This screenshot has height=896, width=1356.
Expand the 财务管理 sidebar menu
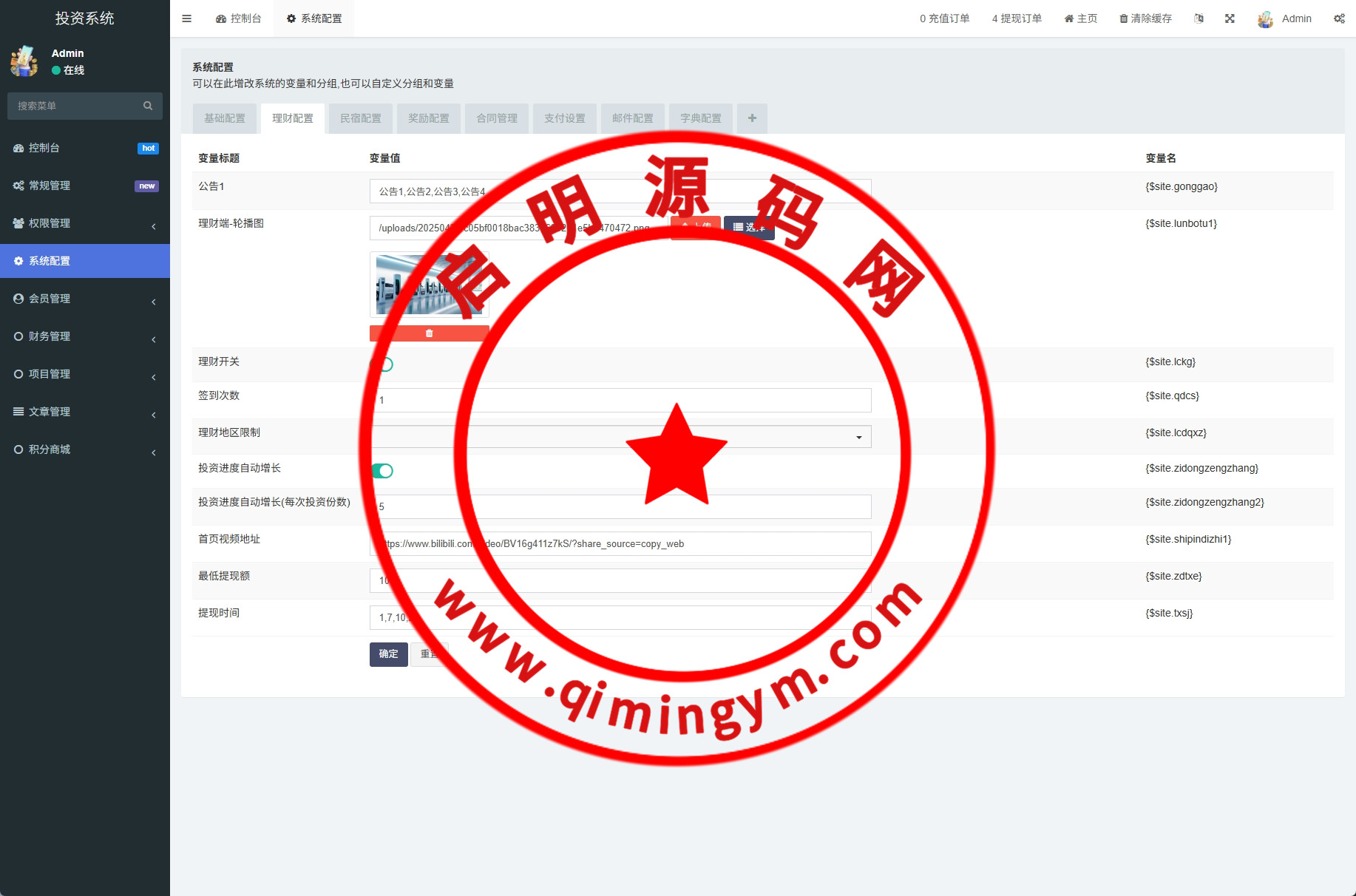84,336
